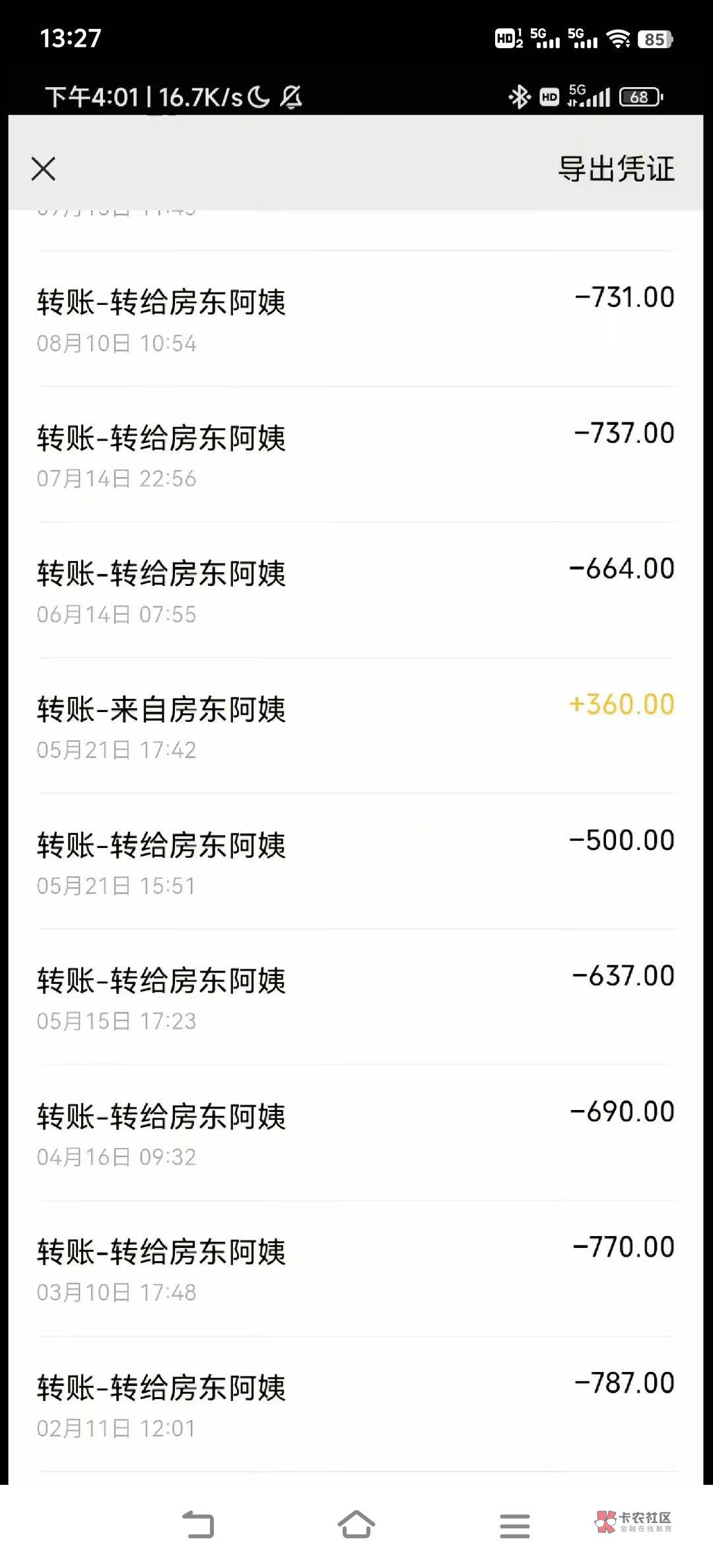The width and height of the screenshot is (713, 1568).
Task: Select the 04月16日 -690.00 transfer
Action: [356, 1133]
